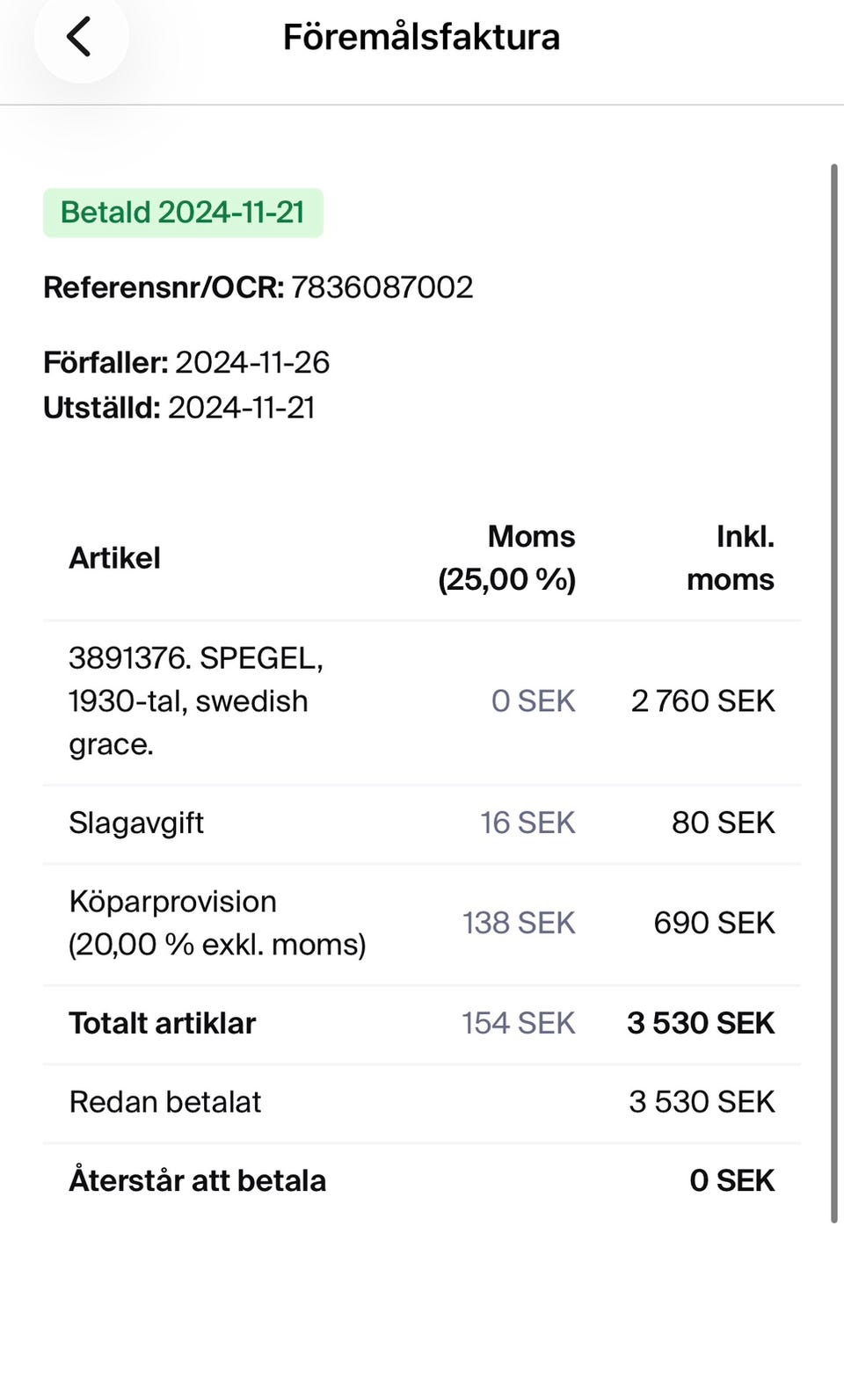Click the 2 760 SEK item price

click(702, 701)
